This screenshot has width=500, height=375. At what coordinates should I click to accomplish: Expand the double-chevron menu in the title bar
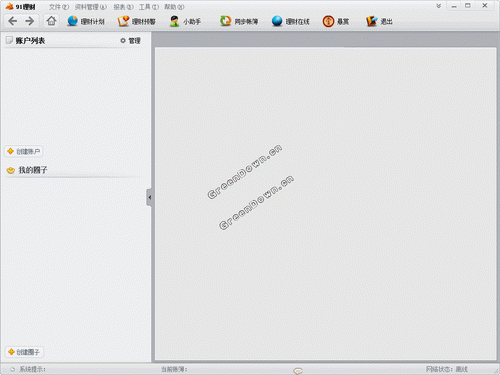click(x=439, y=6)
